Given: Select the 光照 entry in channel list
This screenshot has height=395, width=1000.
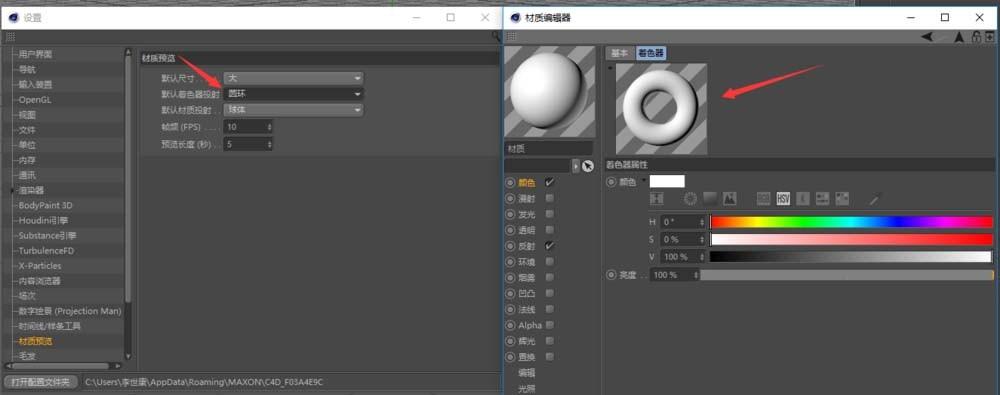Looking at the screenshot, I should pos(527,388).
